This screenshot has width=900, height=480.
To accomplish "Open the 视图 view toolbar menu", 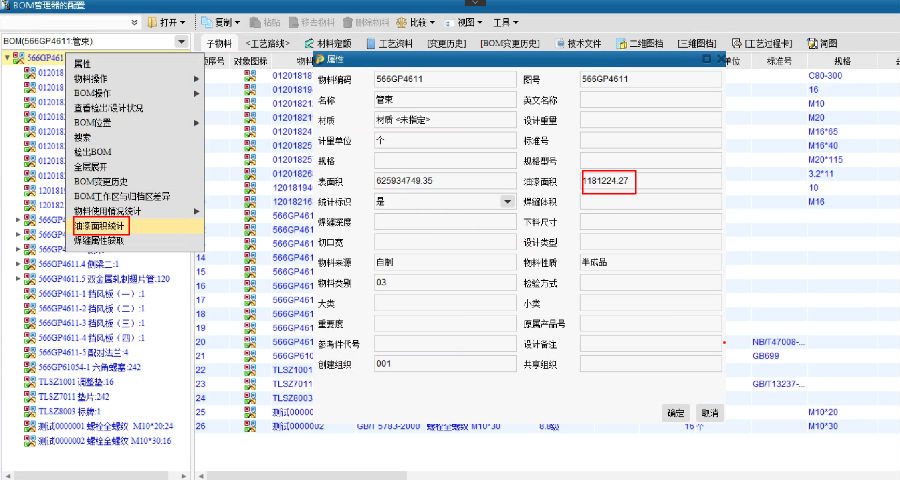I will 454,22.
